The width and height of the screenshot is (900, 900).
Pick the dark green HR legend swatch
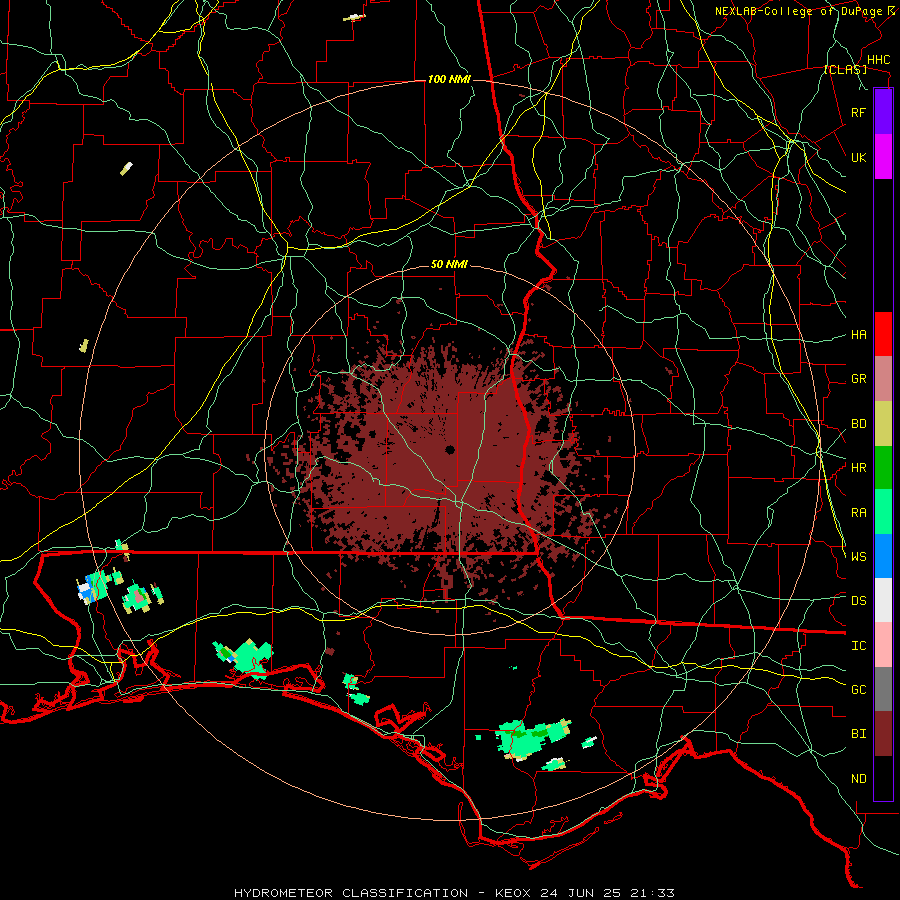[883, 468]
